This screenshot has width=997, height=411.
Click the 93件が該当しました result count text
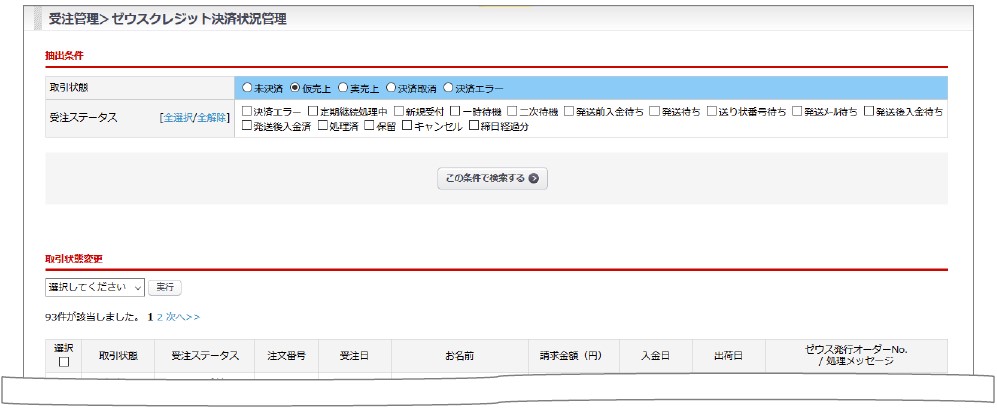point(92,317)
